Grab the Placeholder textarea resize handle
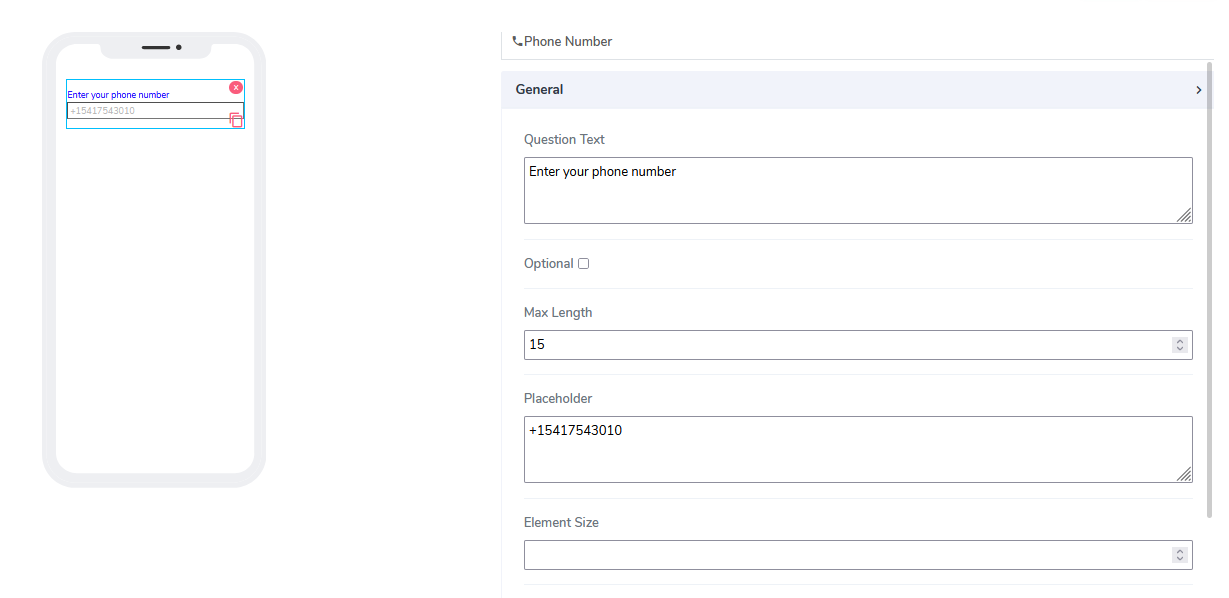The height and width of the screenshot is (598, 1229). pyautogui.click(x=1184, y=474)
